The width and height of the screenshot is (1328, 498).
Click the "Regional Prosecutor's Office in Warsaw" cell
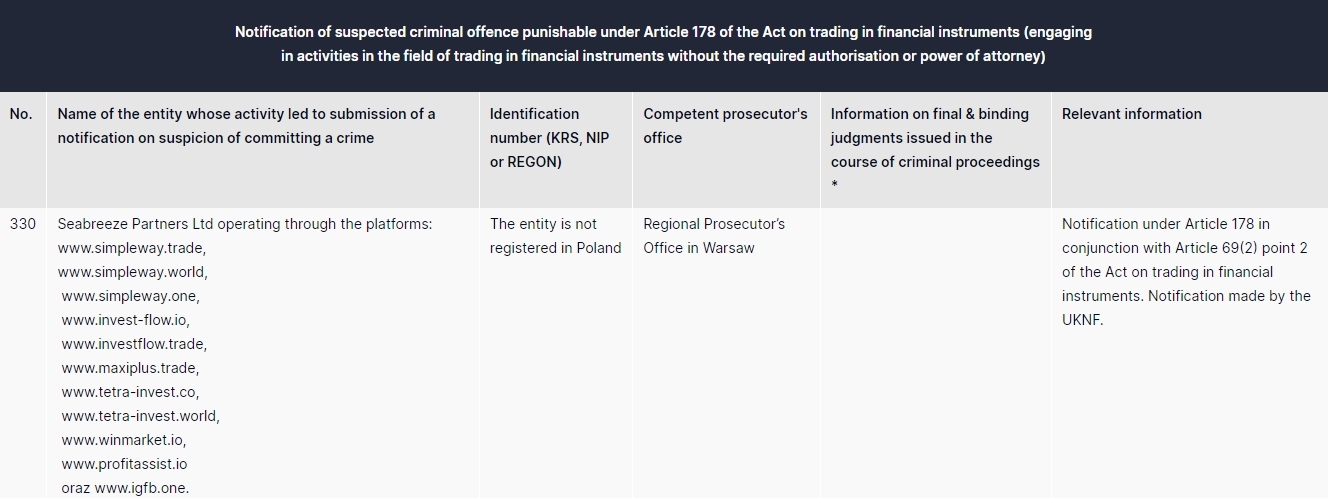714,236
